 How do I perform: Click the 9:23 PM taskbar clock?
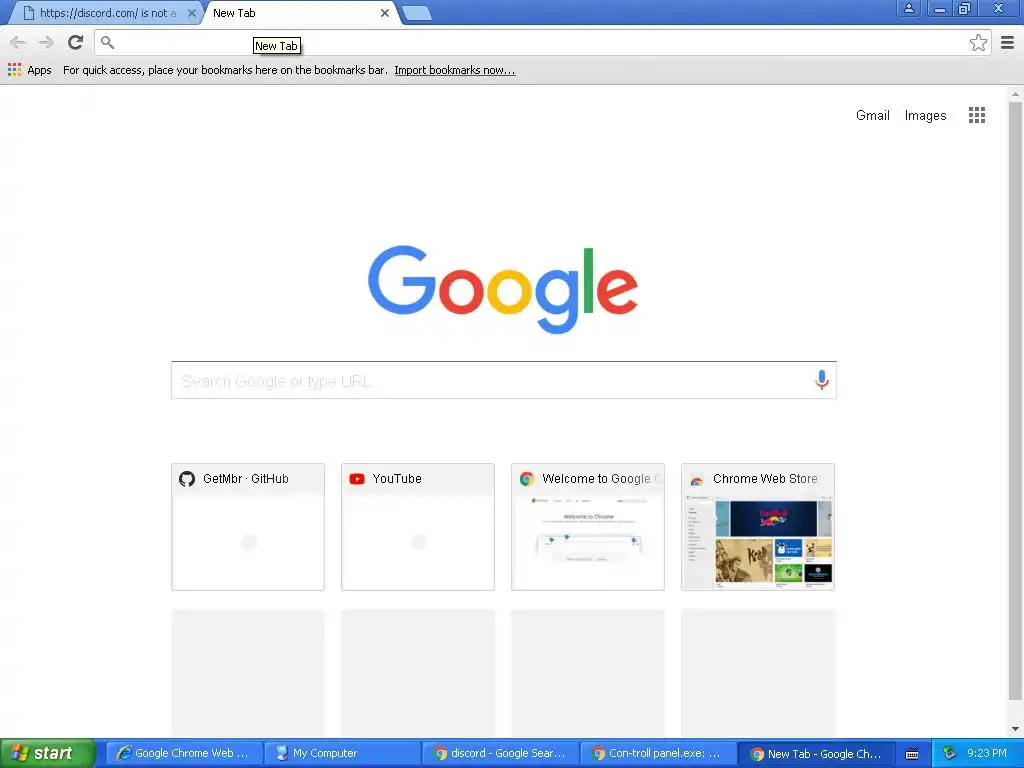click(986, 754)
